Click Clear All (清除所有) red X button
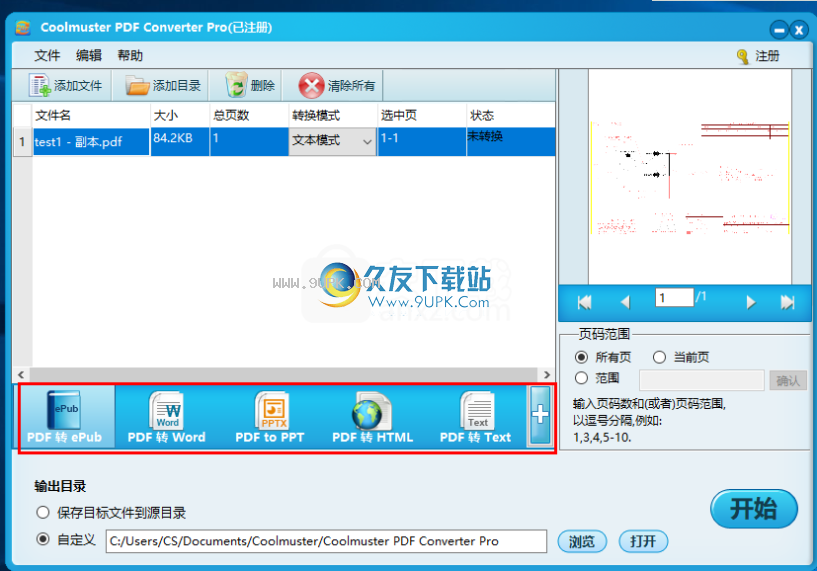The width and height of the screenshot is (817, 571). [x=337, y=85]
